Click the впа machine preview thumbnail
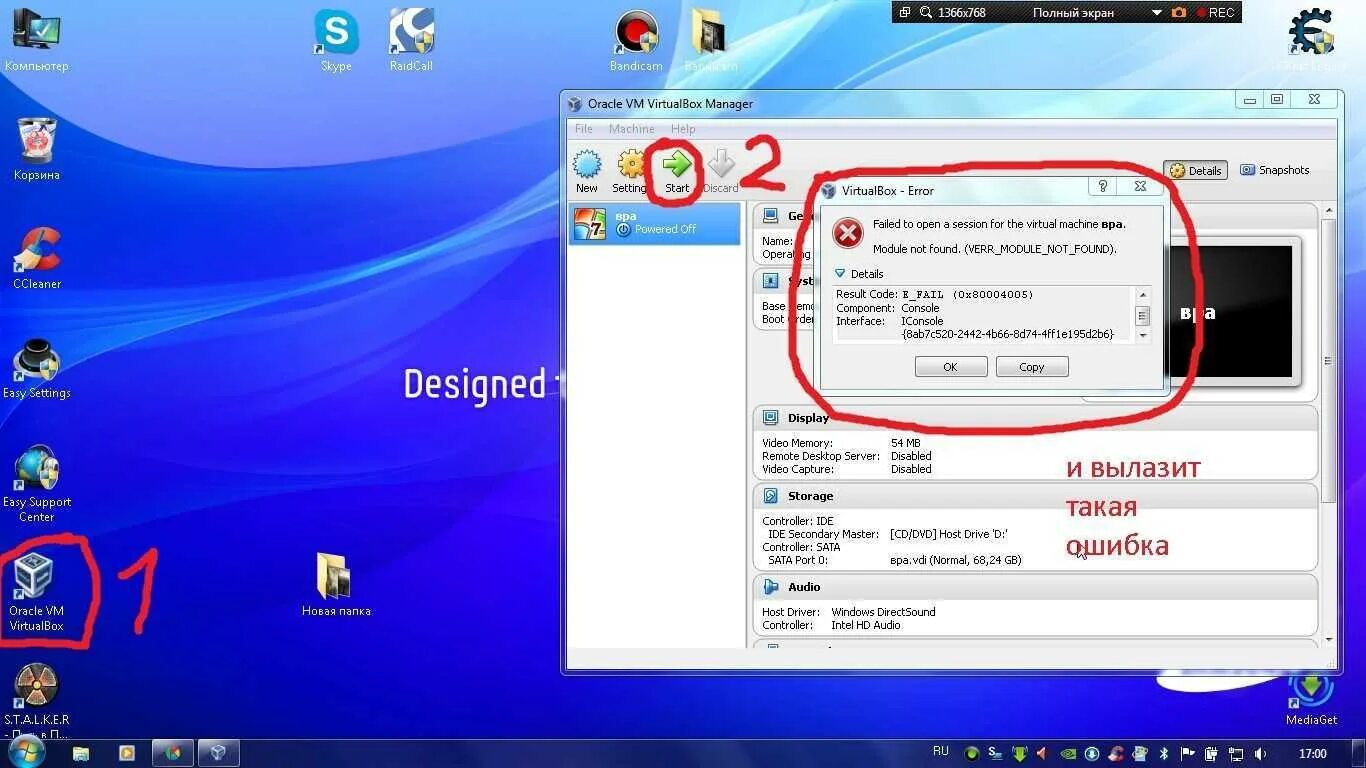The height and width of the screenshot is (768, 1366). (x=1235, y=311)
